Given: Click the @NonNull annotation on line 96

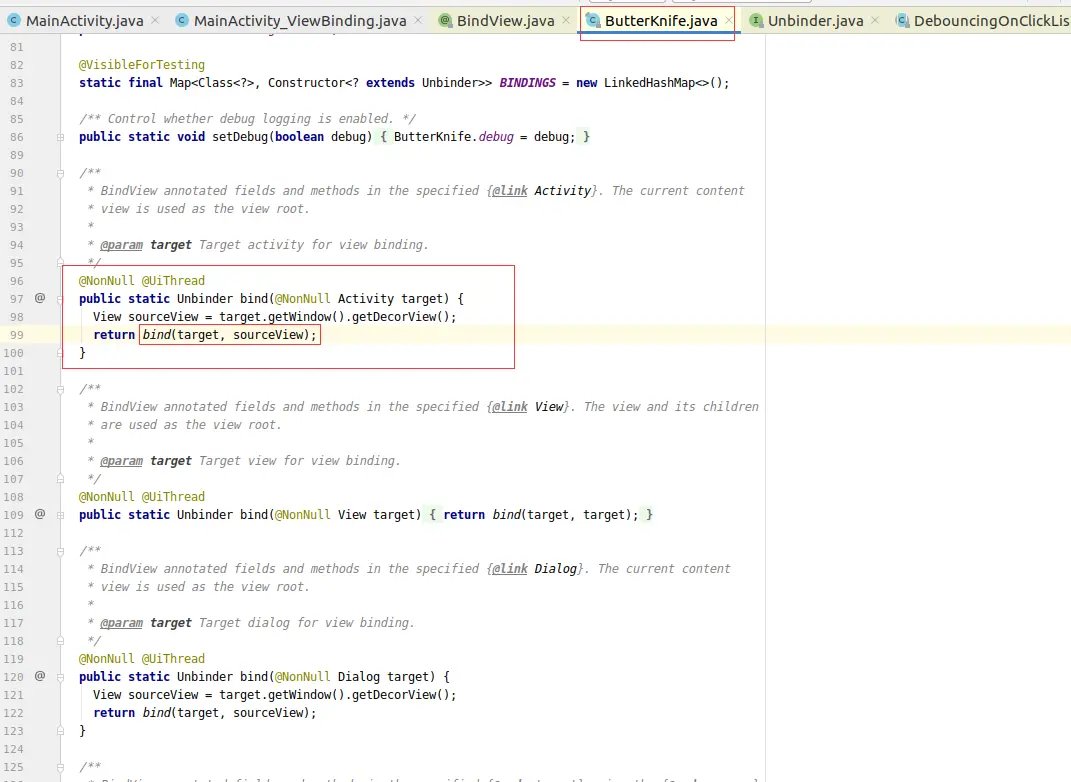Looking at the screenshot, I should pos(107,280).
